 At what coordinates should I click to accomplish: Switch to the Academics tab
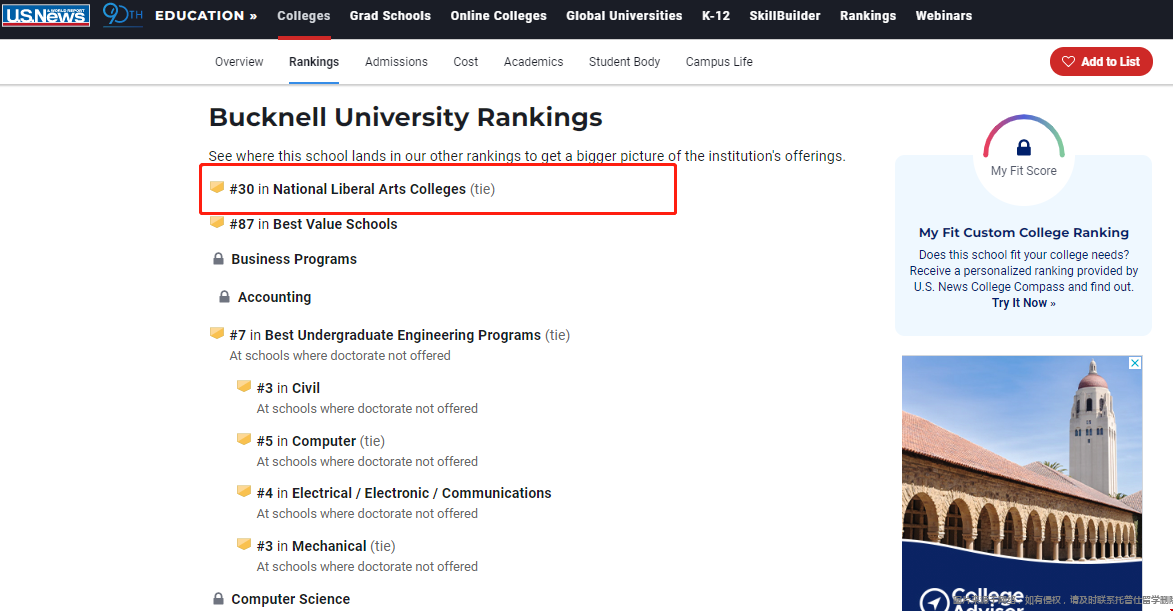pyautogui.click(x=533, y=62)
